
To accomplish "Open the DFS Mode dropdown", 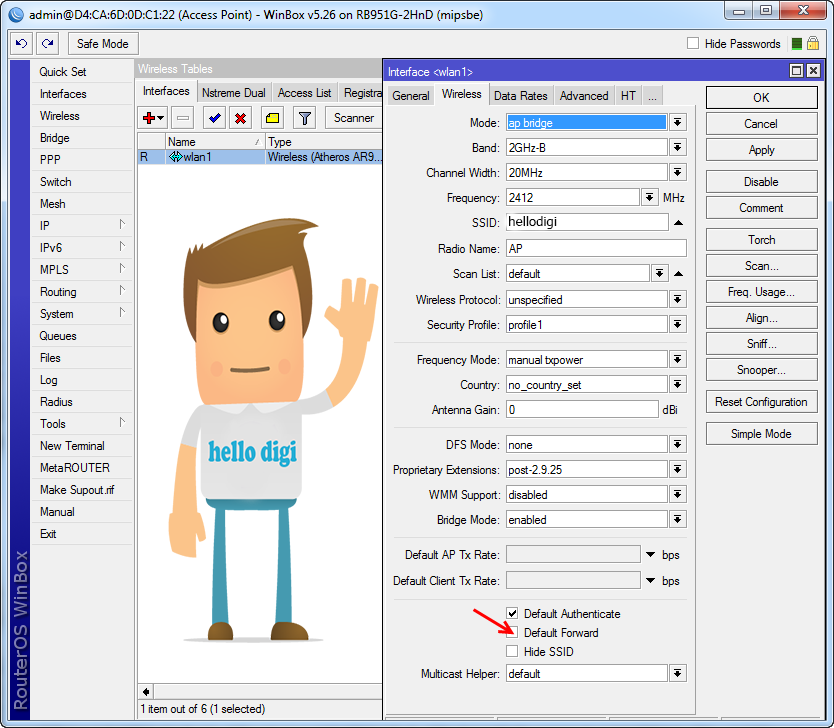I will (677, 445).
